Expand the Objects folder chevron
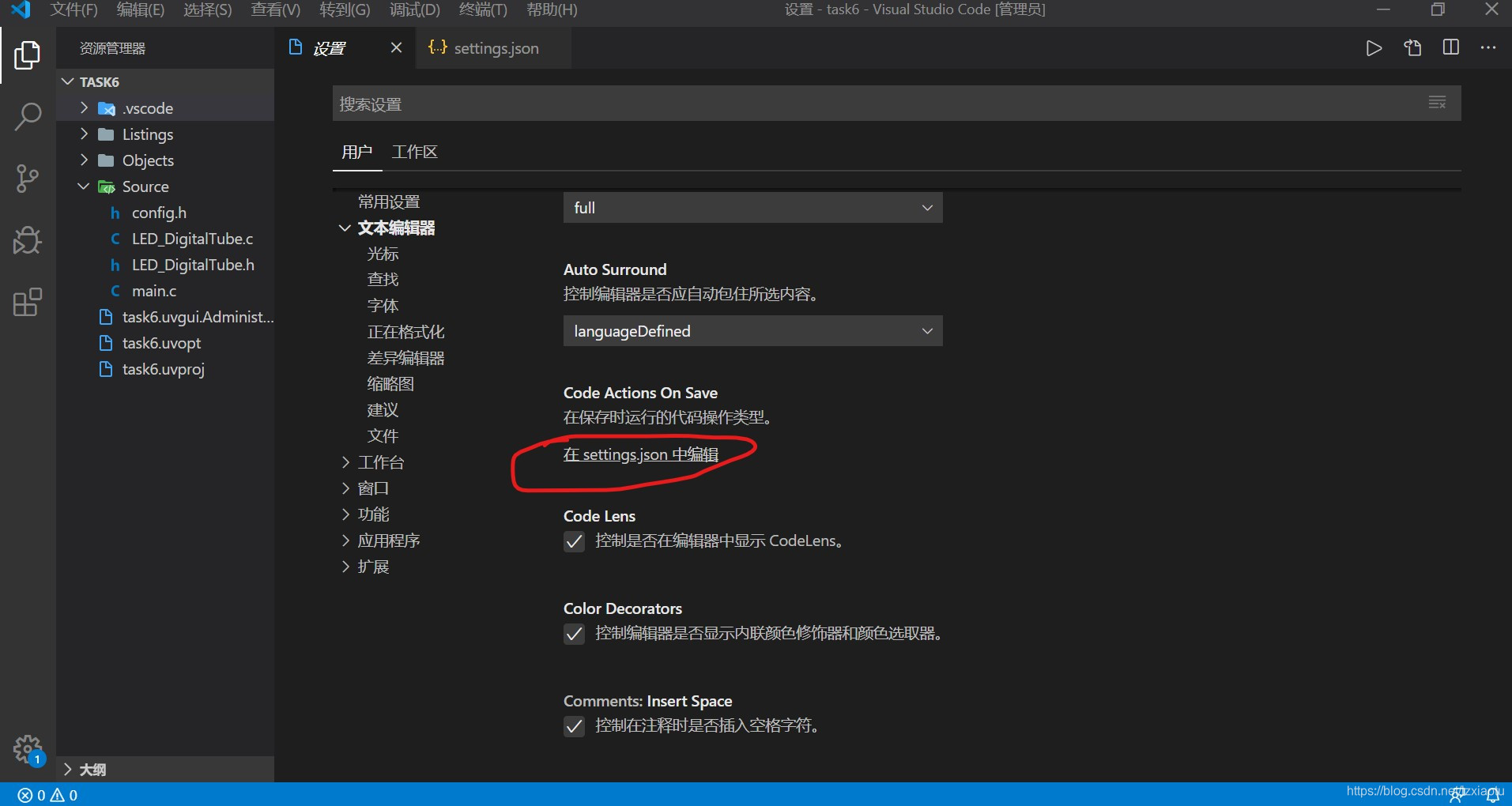 click(84, 160)
